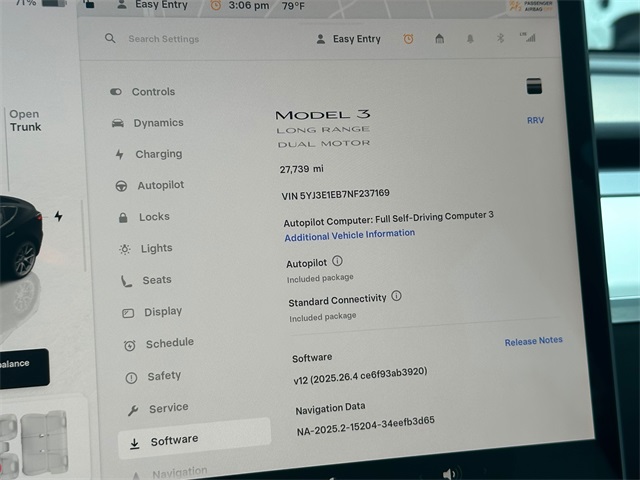Tap the Easy Entry profile in top status bar
640x480 pixels.
pos(153,5)
